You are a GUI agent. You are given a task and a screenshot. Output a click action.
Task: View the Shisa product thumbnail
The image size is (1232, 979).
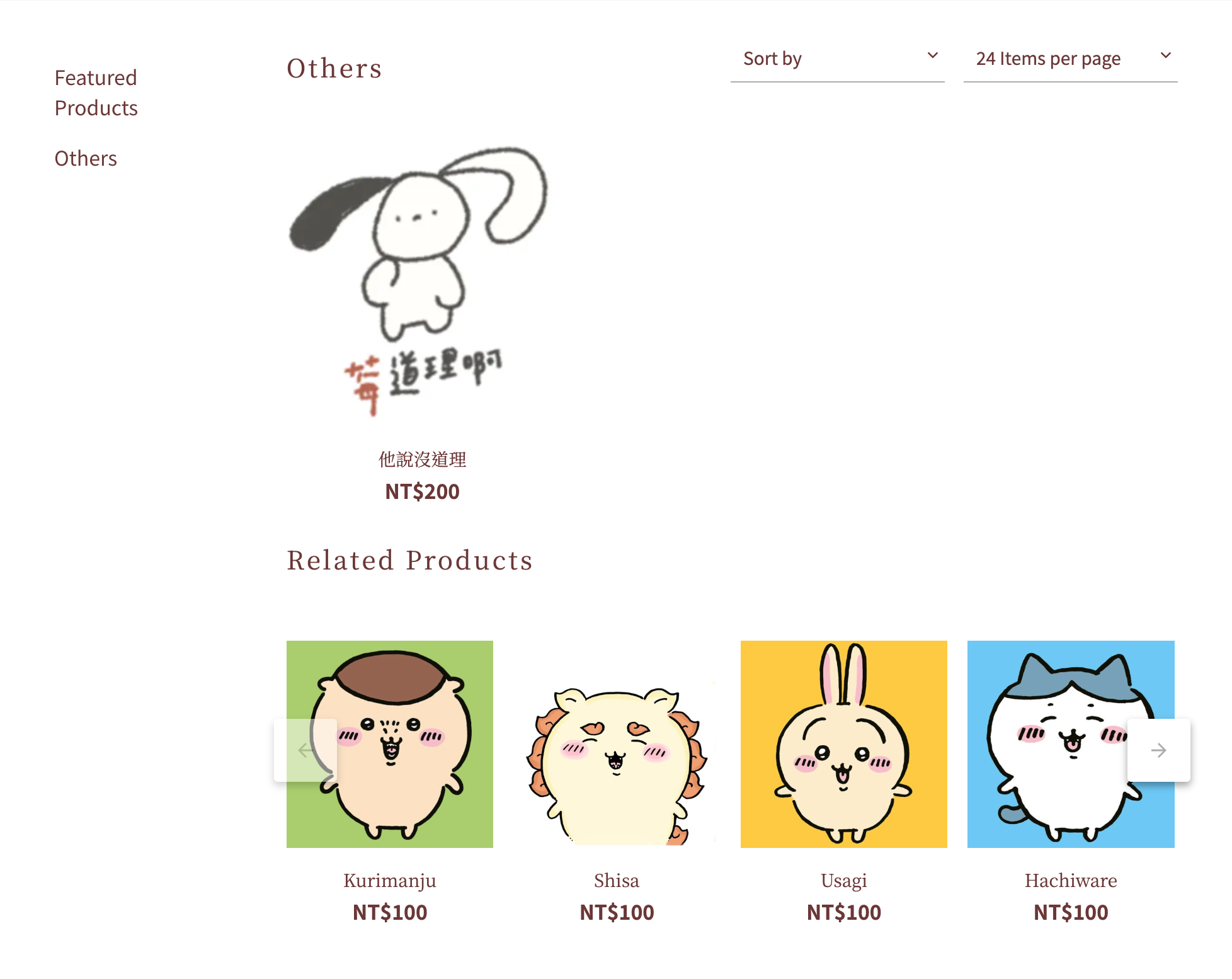(x=617, y=744)
